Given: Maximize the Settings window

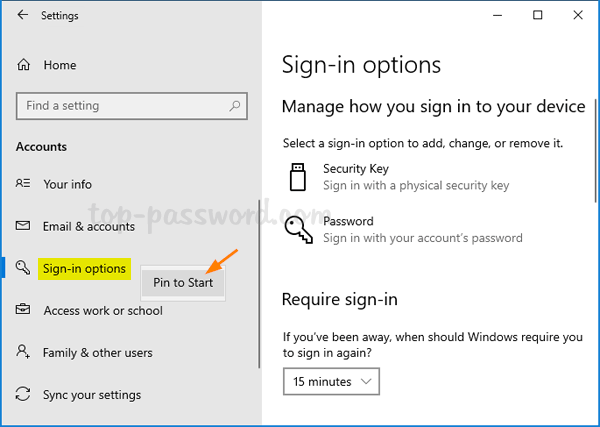Looking at the screenshot, I should (x=538, y=15).
